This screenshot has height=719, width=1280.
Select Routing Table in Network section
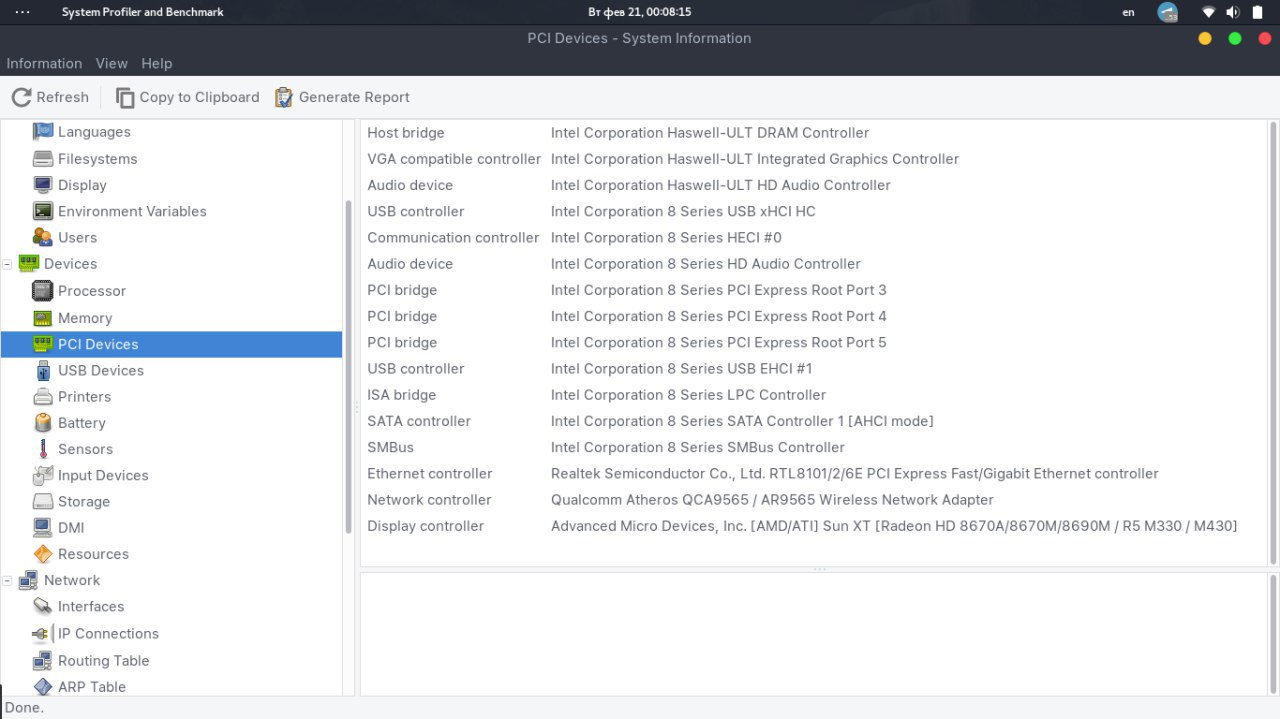(103, 661)
